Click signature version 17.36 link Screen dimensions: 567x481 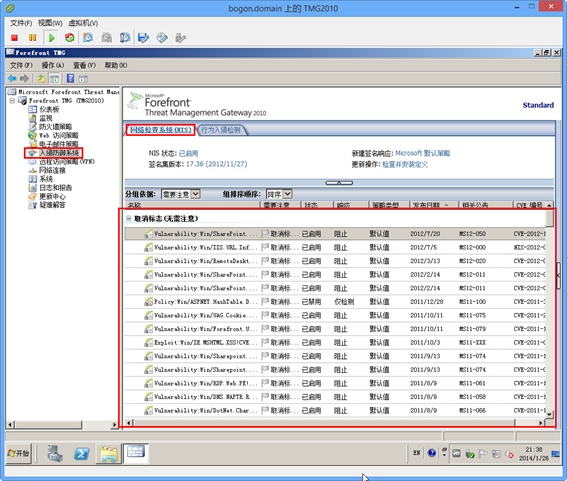point(217,164)
